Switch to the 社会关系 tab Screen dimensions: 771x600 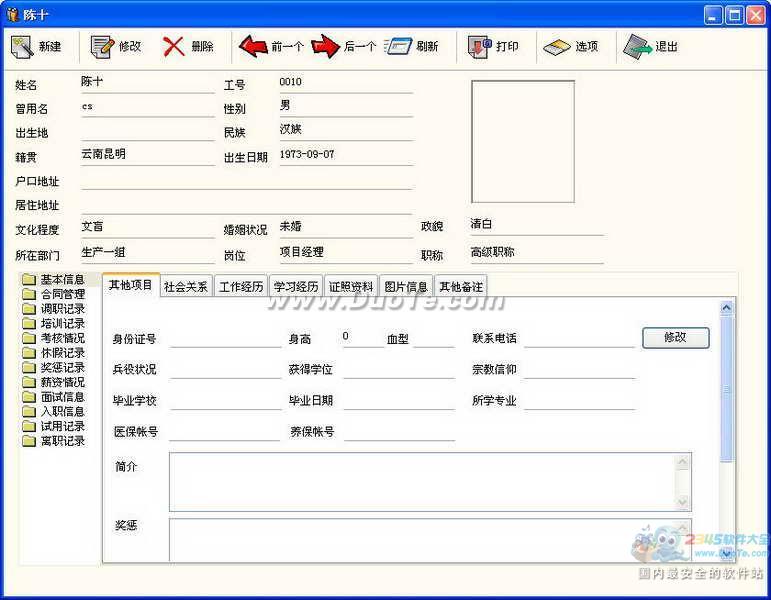[x=186, y=287]
